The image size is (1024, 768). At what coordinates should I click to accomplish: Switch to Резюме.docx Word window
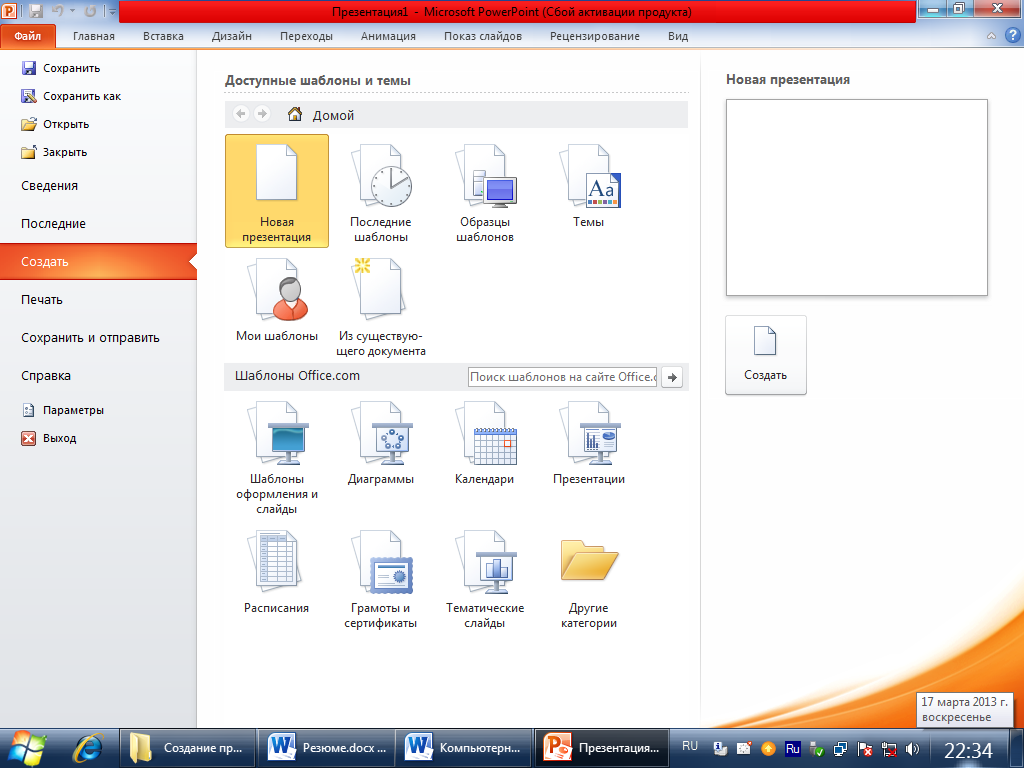coord(327,748)
